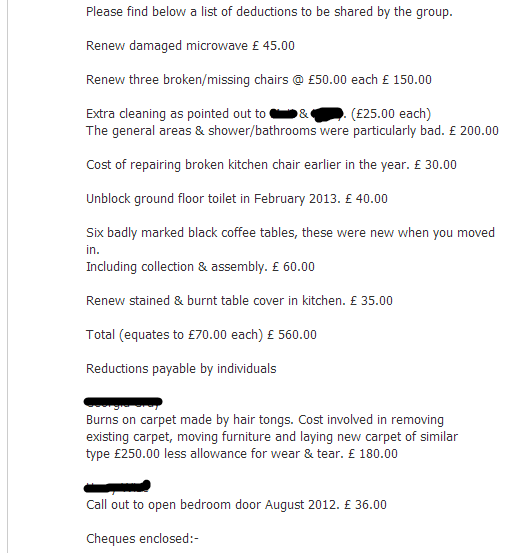This screenshot has width=520, height=553.
Task: Click the 'Extra cleaning as pointed out' line
Action: [x=258, y=114]
